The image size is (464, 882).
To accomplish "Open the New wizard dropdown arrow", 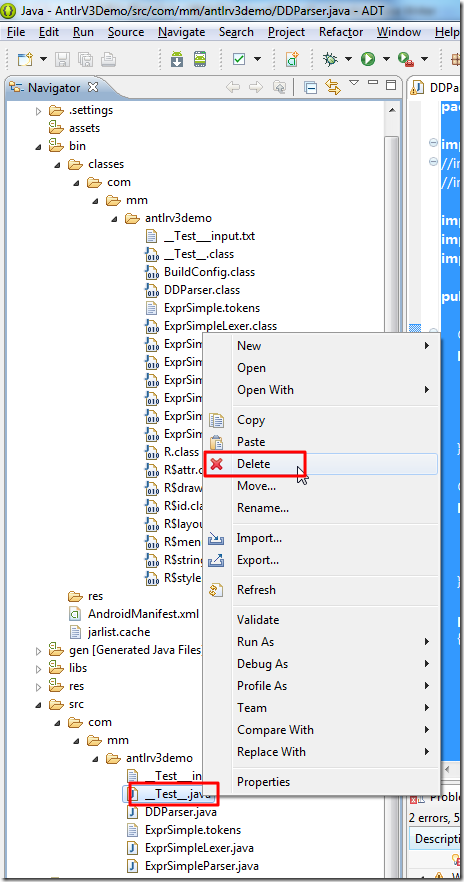I will (43, 59).
